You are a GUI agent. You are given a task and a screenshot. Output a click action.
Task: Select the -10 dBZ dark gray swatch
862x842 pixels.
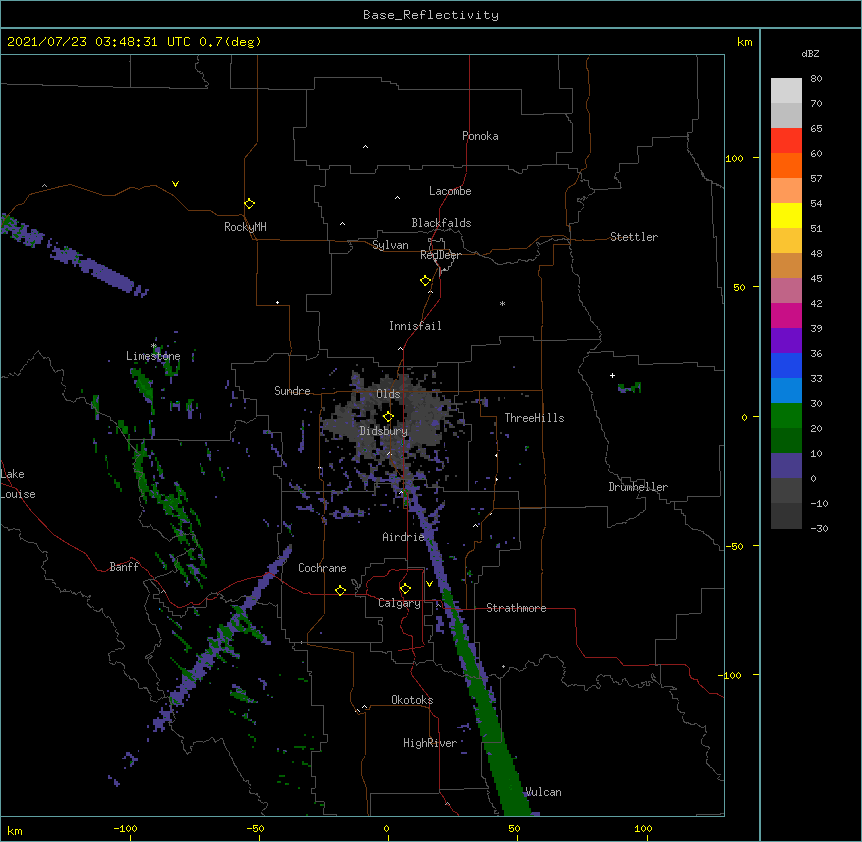(786, 516)
